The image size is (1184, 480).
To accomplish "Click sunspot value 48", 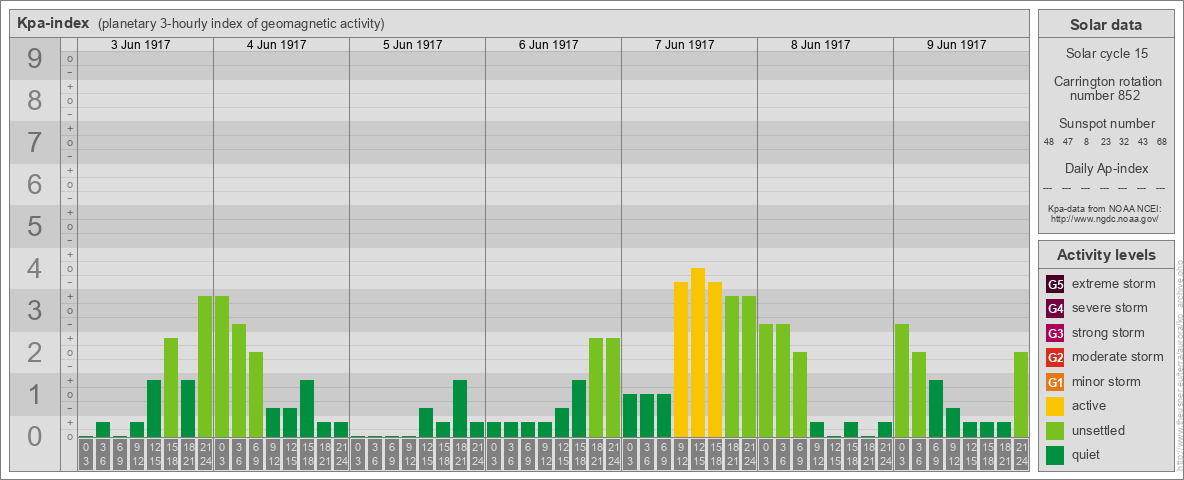I will coord(1049,142).
